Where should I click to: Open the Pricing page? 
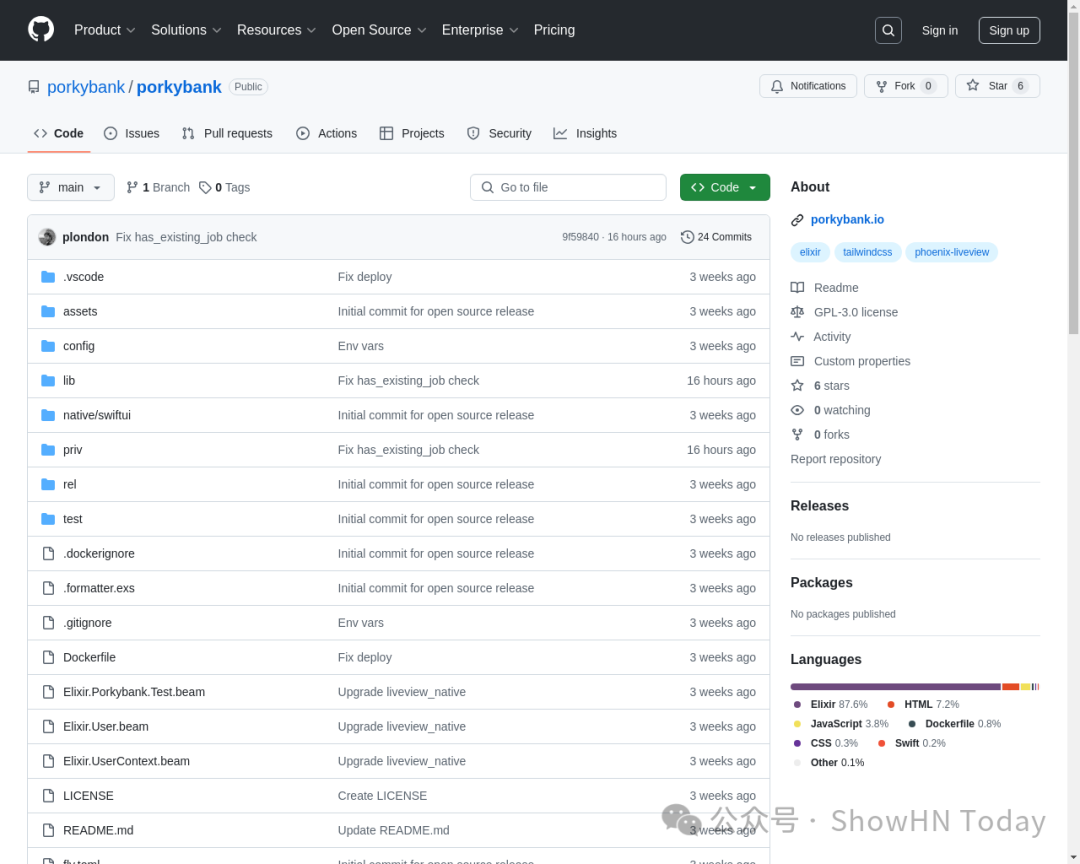tap(554, 30)
